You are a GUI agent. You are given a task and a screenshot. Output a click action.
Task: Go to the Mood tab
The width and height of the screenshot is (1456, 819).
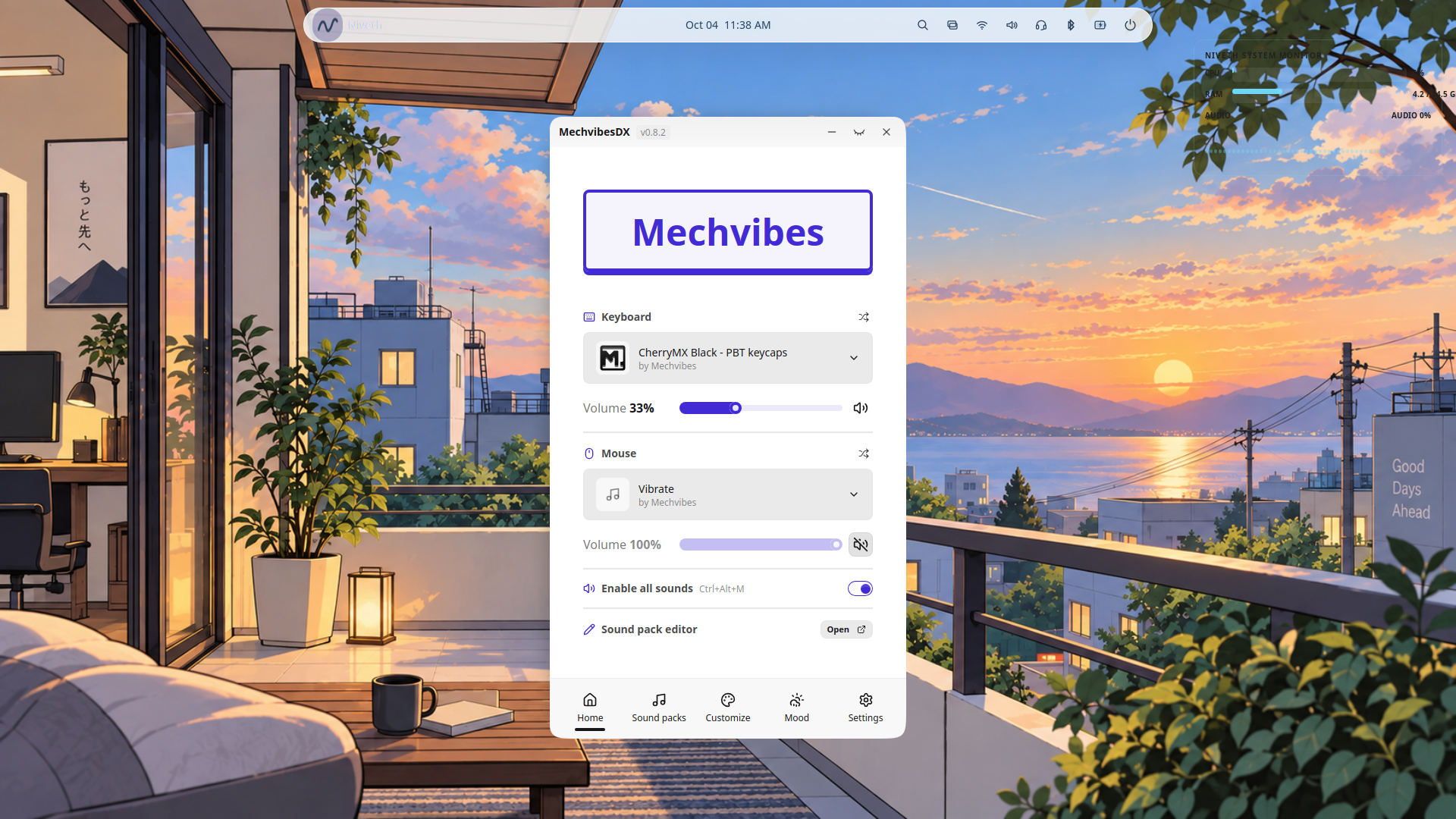tap(796, 708)
